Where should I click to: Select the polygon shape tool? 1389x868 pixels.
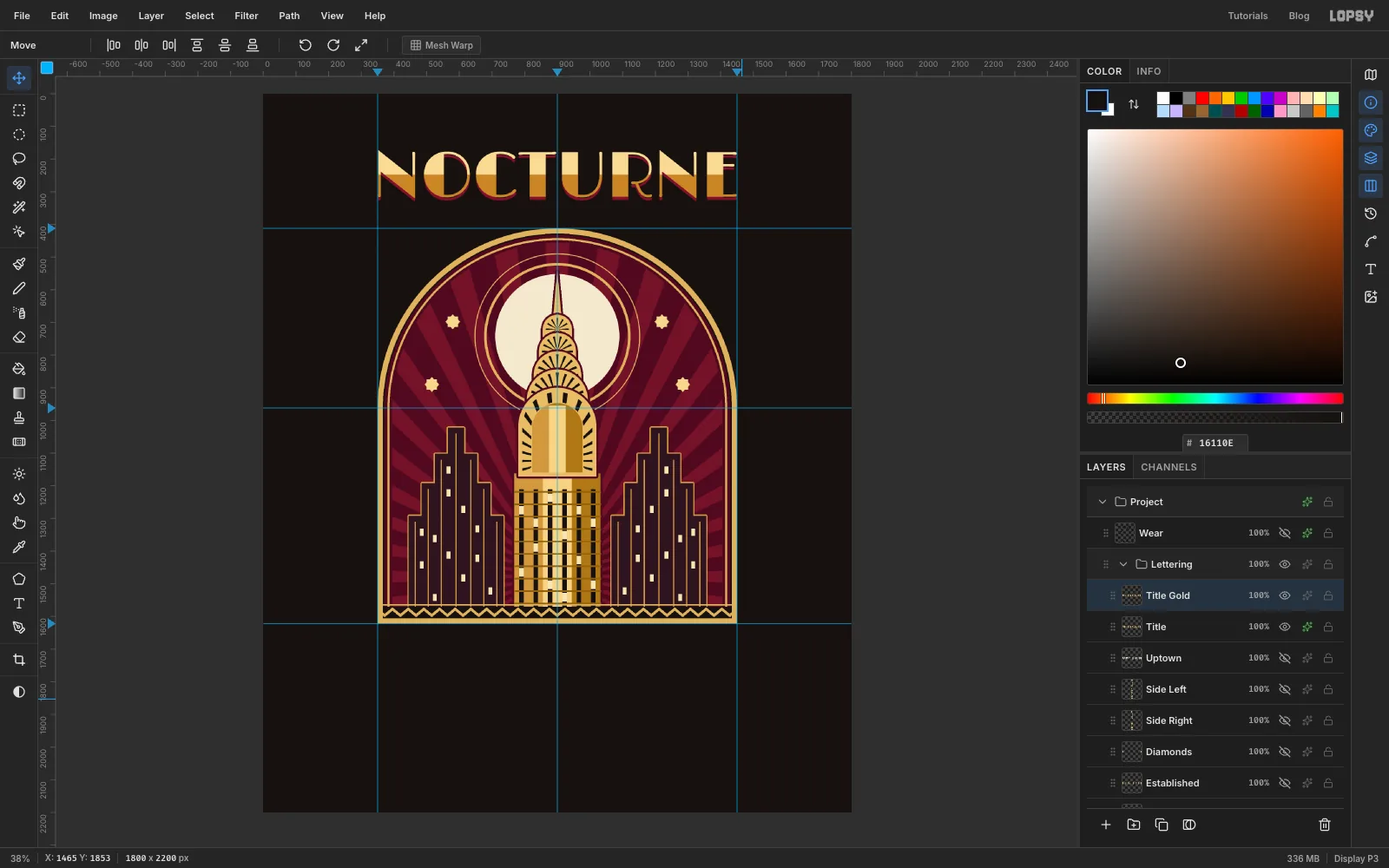pos(19,579)
